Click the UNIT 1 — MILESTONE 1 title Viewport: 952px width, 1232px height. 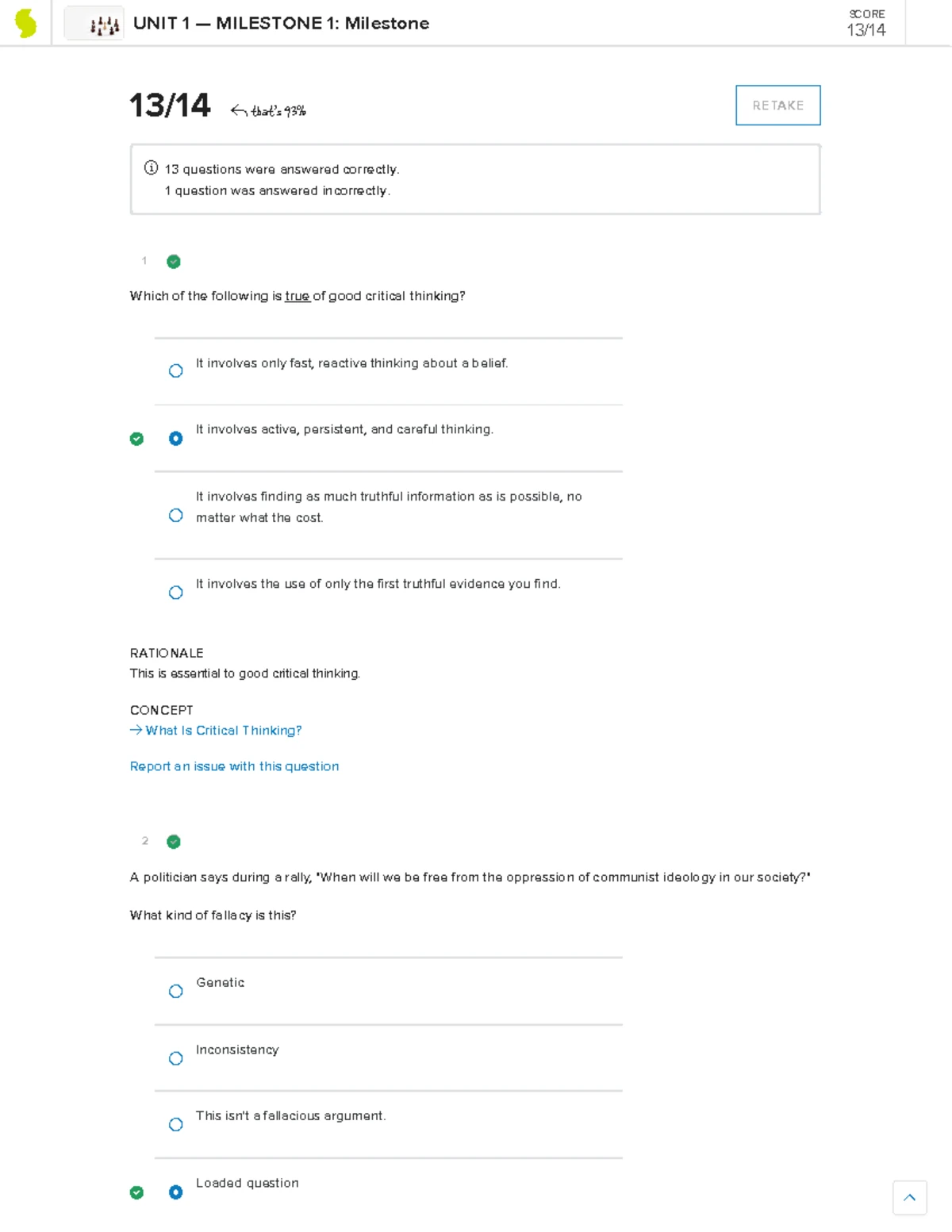point(280,24)
